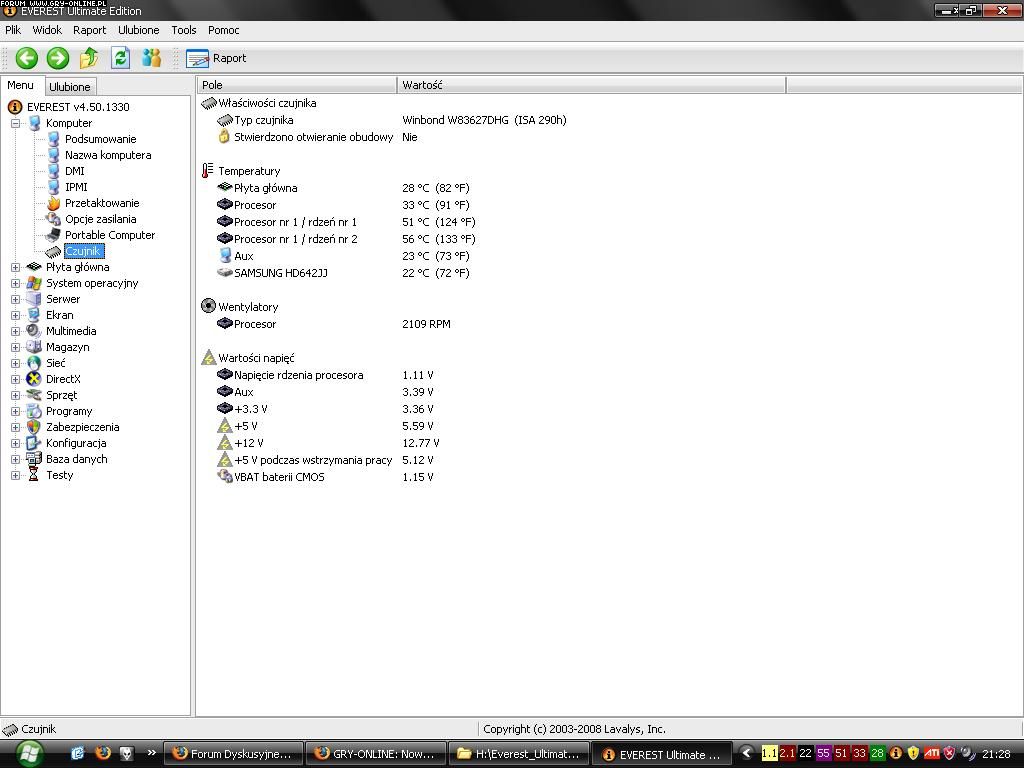Switch to the Ulubione tab in sidebar
The image size is (1024, 768).
[x=70, y=87]
